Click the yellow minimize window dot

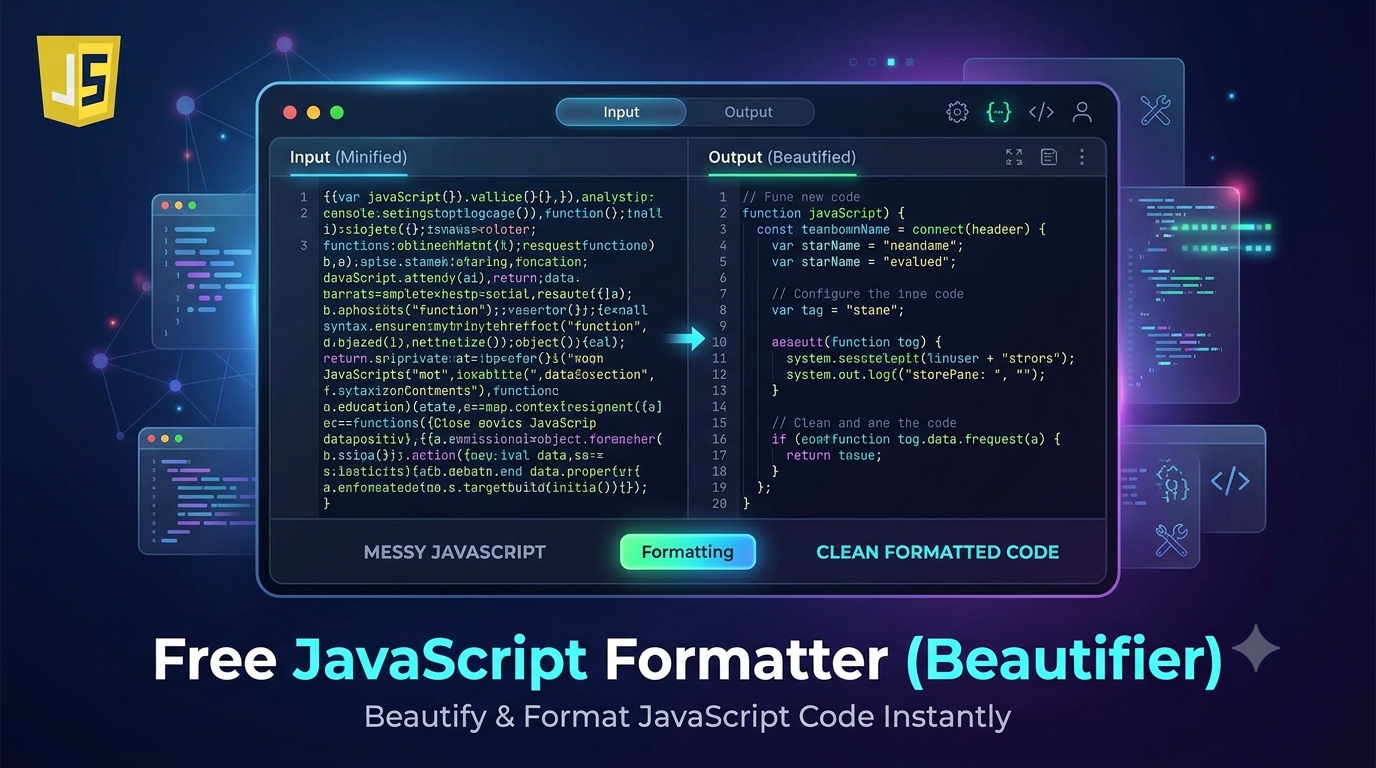coord(313,113)
